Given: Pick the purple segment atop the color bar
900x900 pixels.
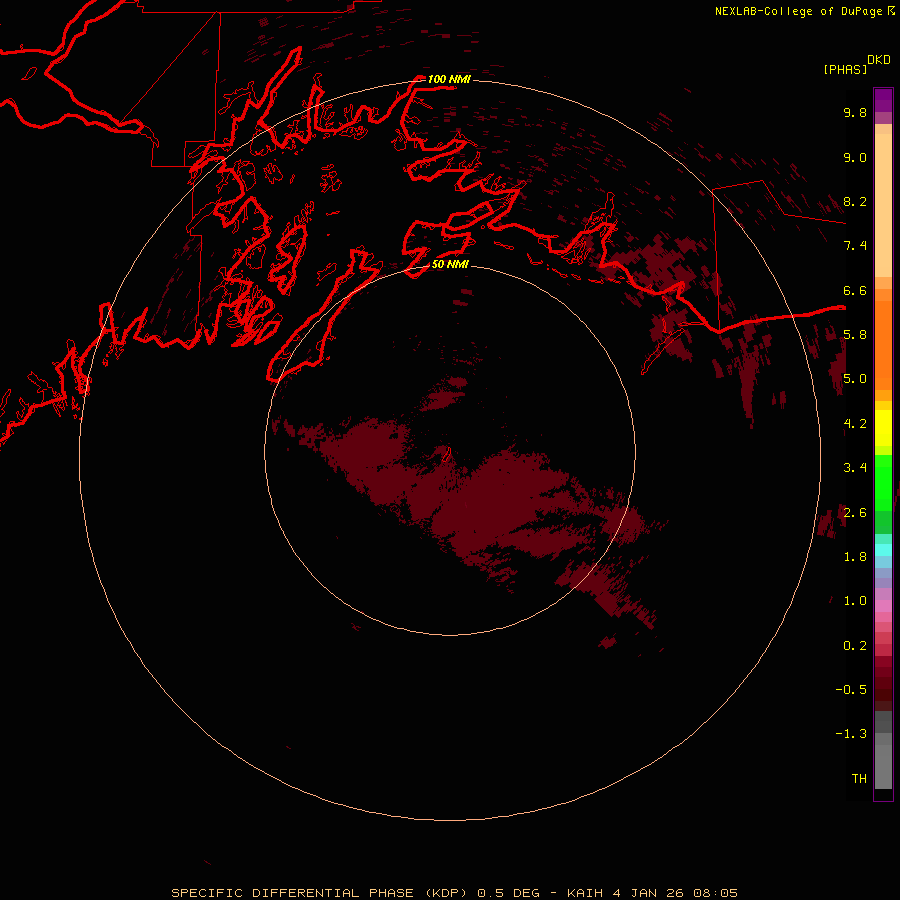Looking at the screenshot, I should coord(883,100).
